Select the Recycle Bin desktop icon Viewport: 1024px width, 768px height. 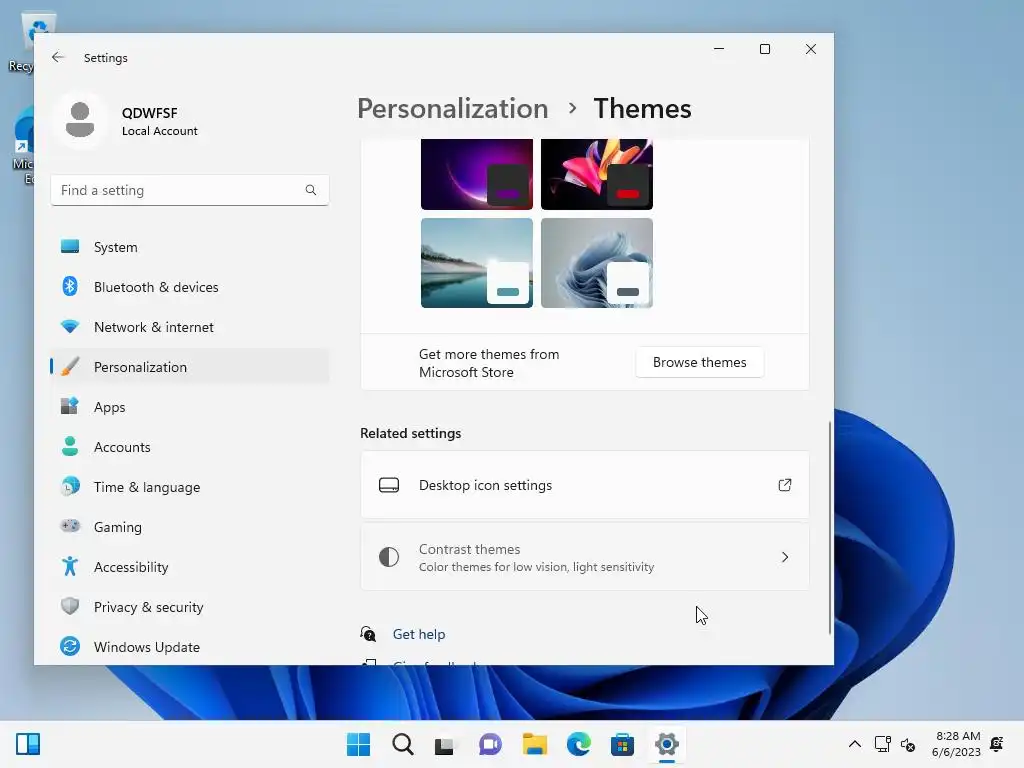click(23, 42)
